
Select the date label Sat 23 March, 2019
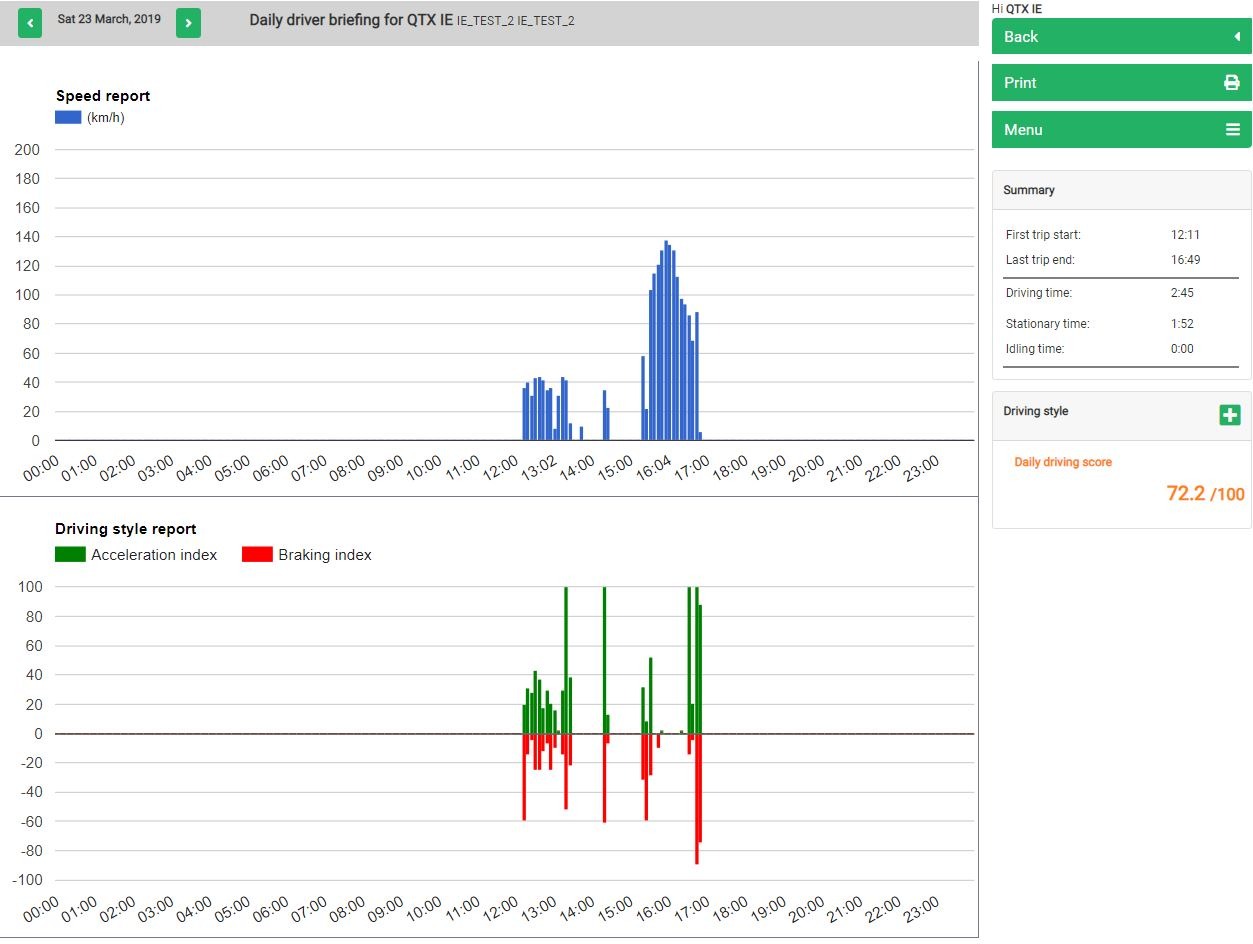coord(109,18)
